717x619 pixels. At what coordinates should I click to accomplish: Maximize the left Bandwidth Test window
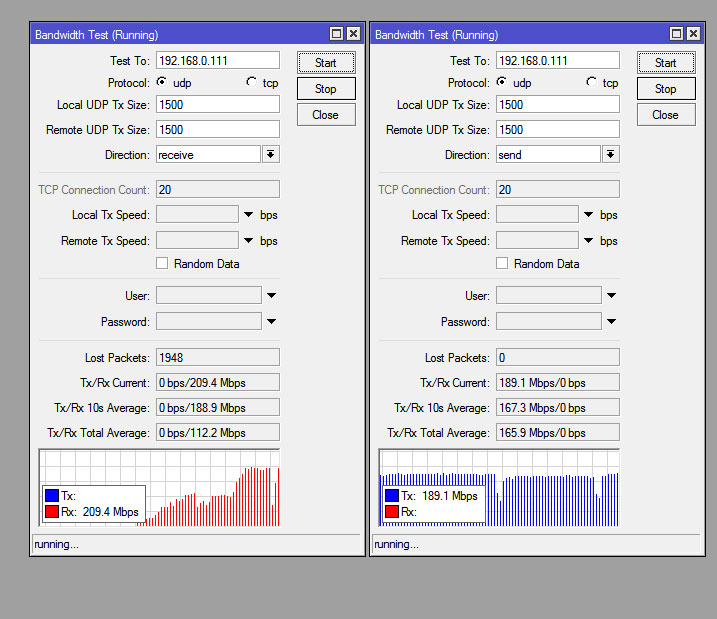336,34
